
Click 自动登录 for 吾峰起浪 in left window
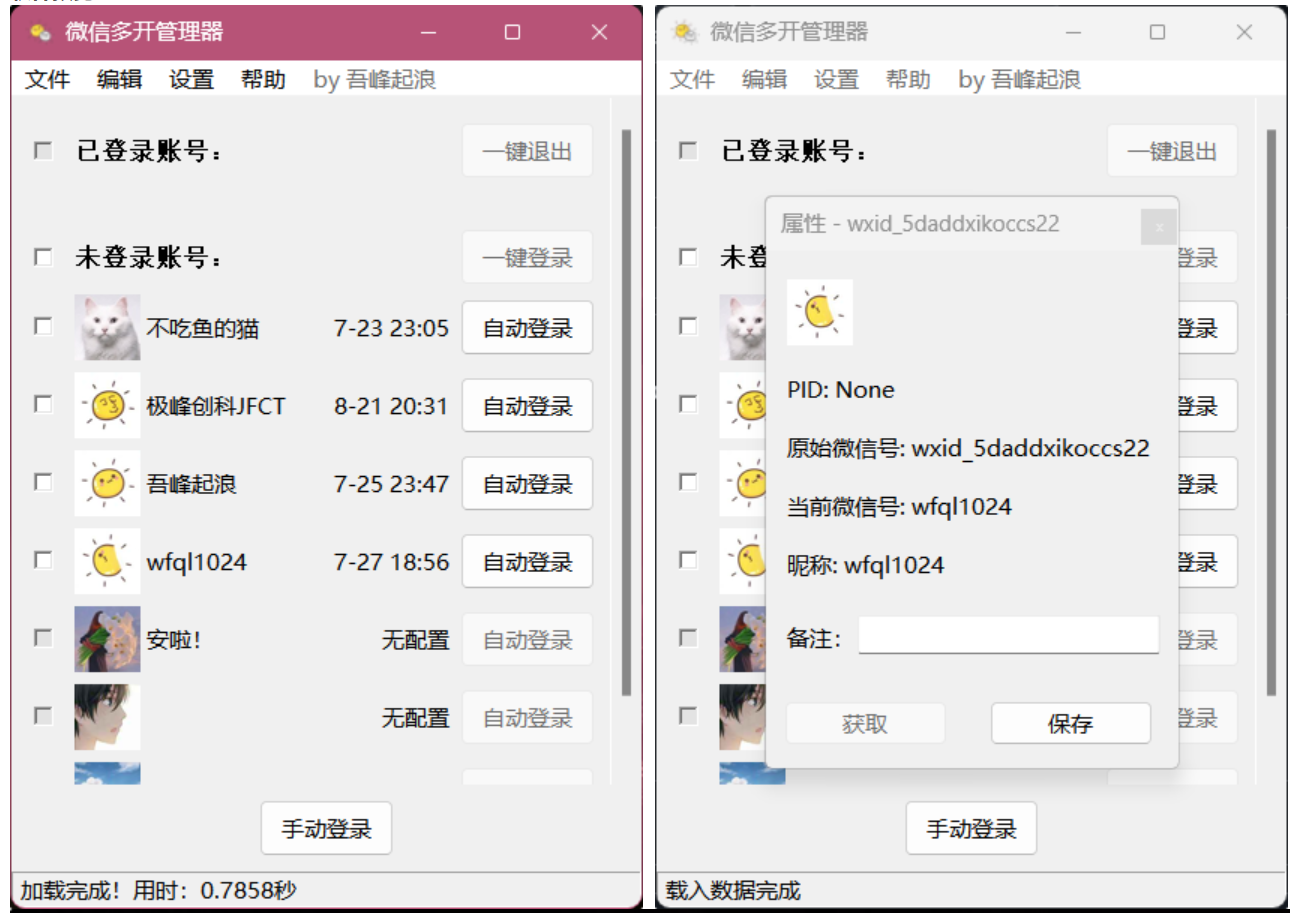click(527, 484)
